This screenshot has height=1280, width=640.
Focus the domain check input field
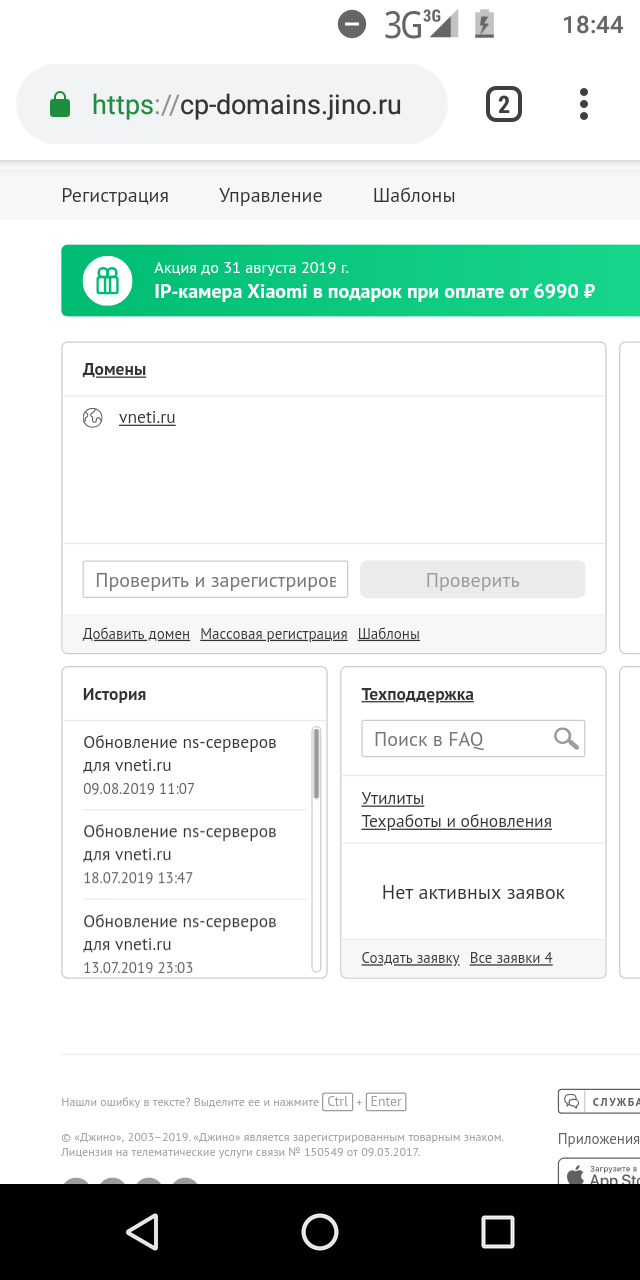[215, 580]
